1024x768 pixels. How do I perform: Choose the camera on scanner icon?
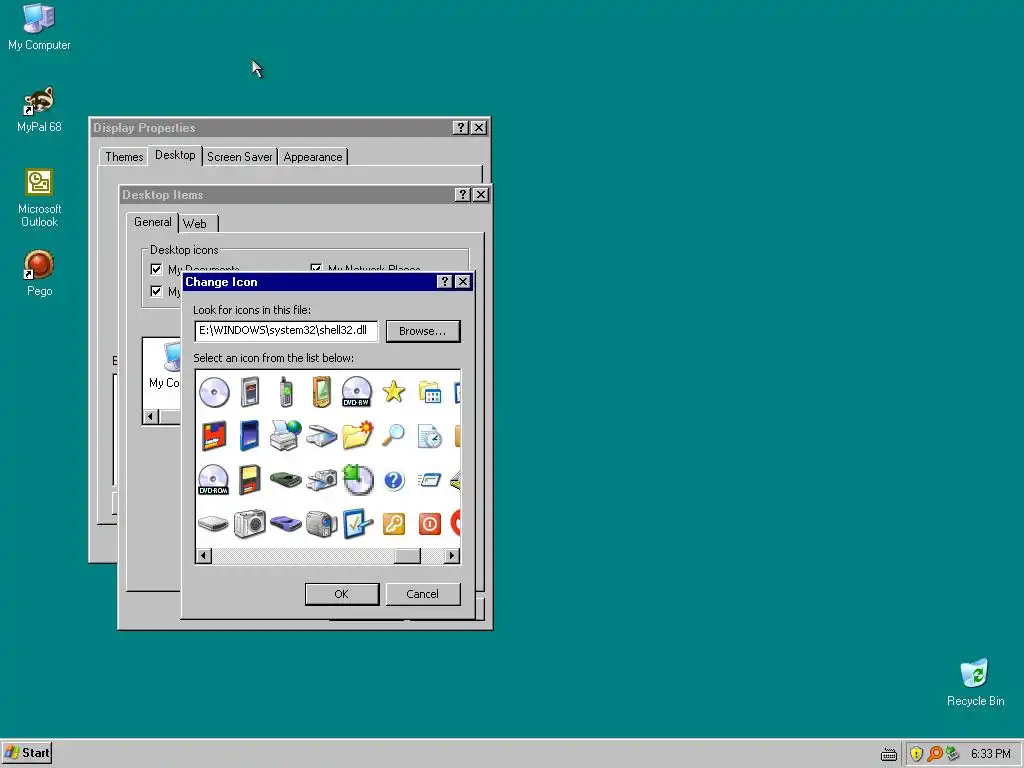(x=321, y=480)
